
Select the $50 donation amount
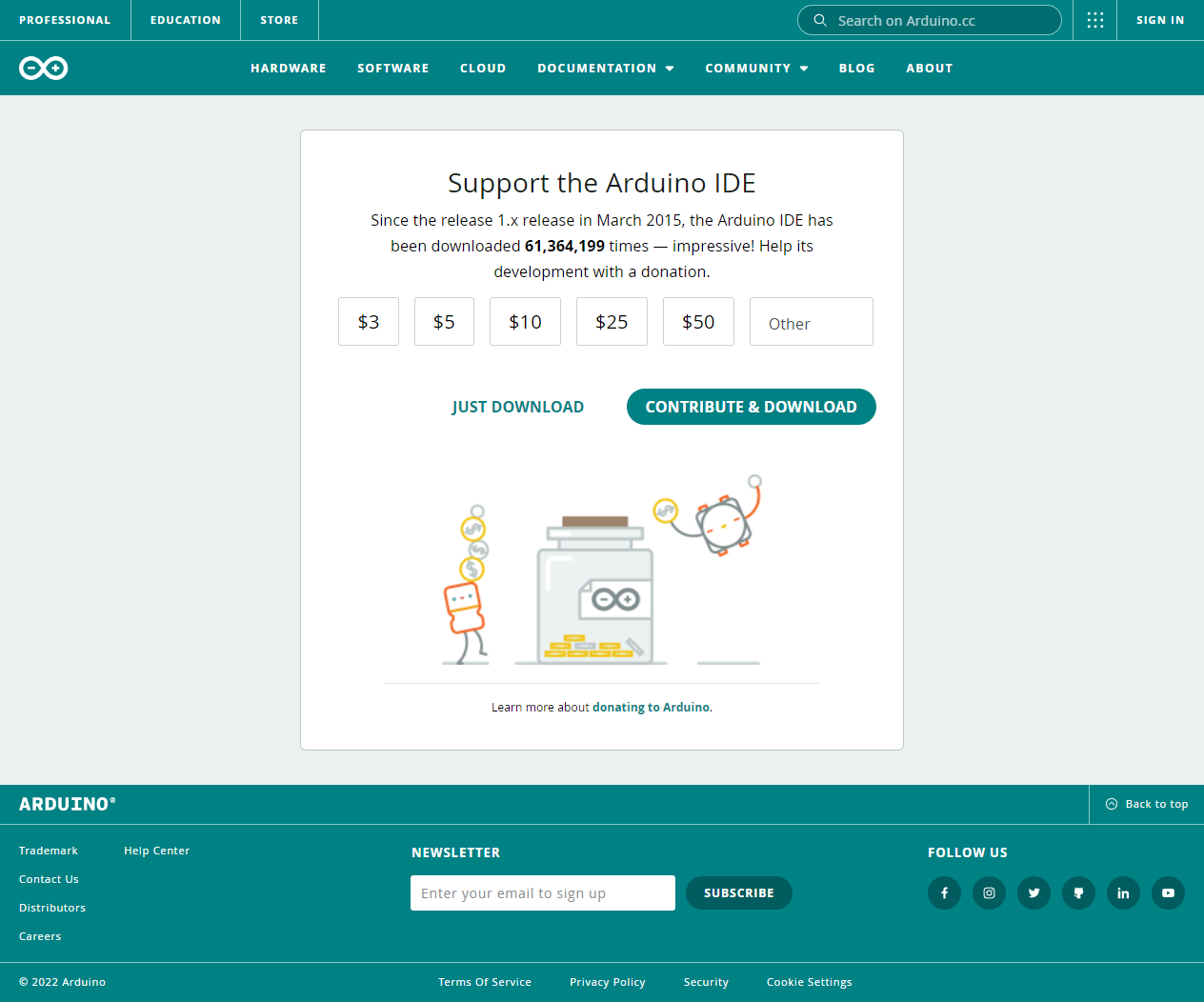[698, 321]
